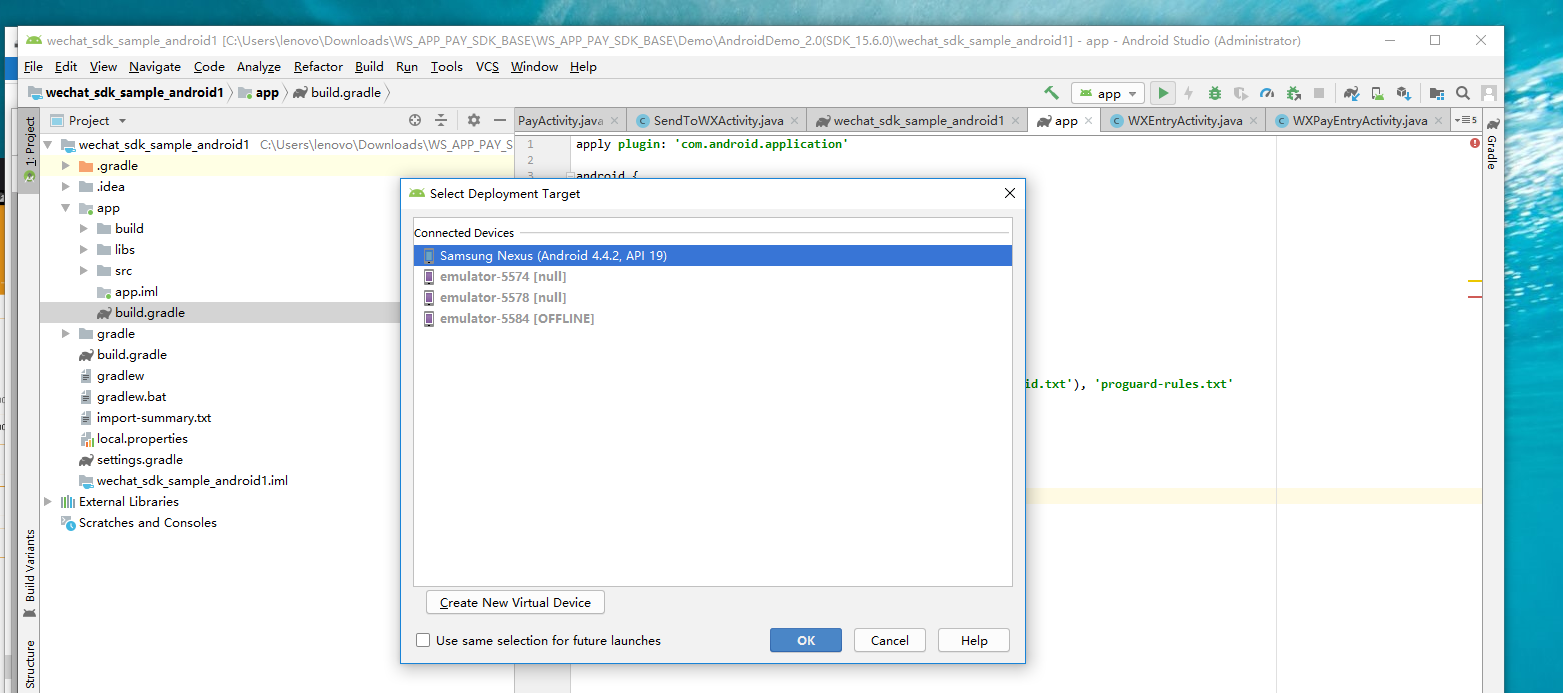Expand External Libraries node

coord(48,501)
